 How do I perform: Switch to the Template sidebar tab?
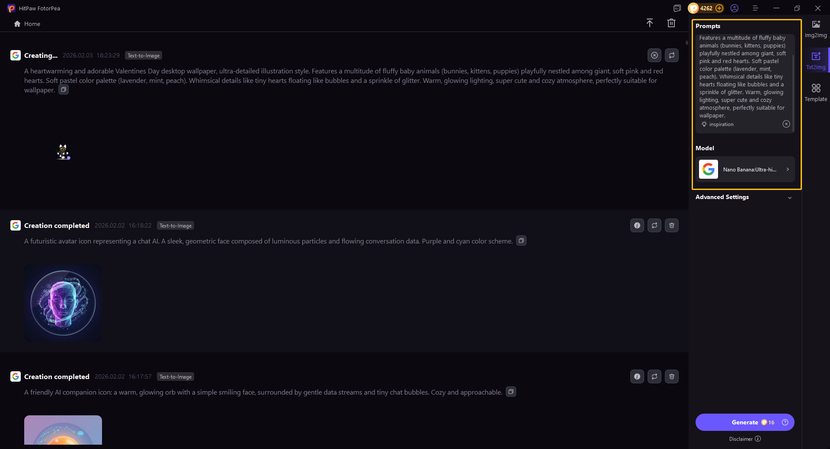coord(816,92)
